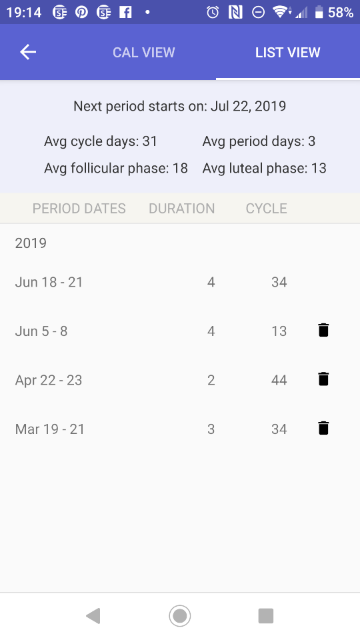The height and width of the screenshot is (640, 360).
Task: Tap the back arrow in header
Action: pos(28,52)
